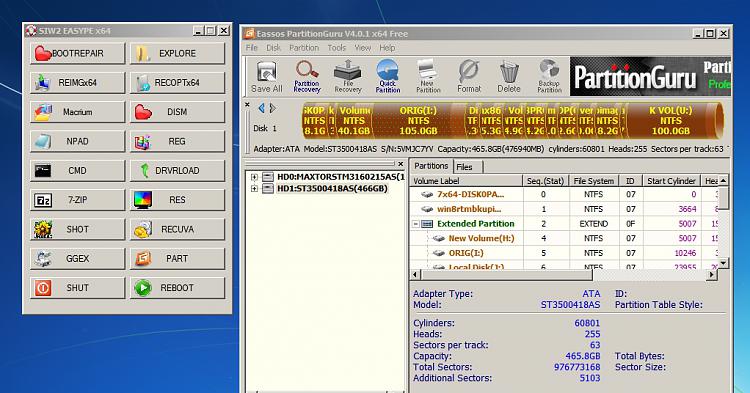Open File Recovery tool
Screen dimensions: 750x393
(x=348, y=76)
